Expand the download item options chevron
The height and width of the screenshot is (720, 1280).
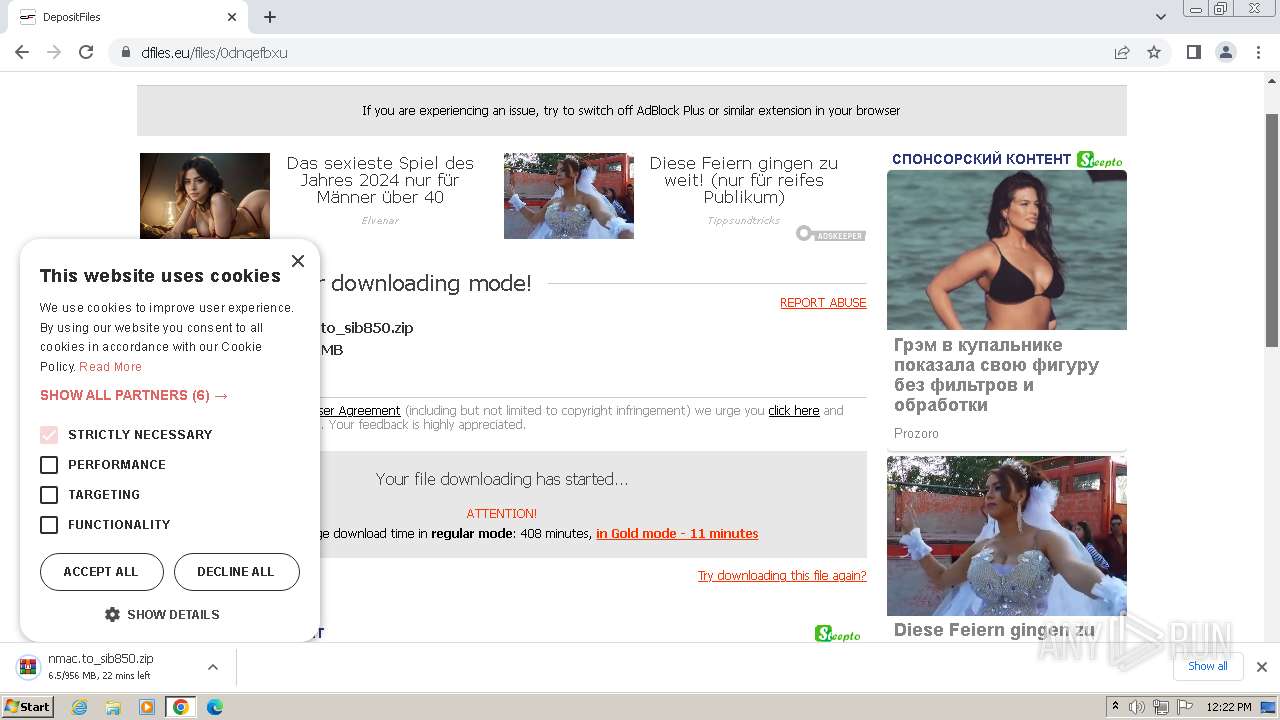pyautogui.click(x=213, y=667)
